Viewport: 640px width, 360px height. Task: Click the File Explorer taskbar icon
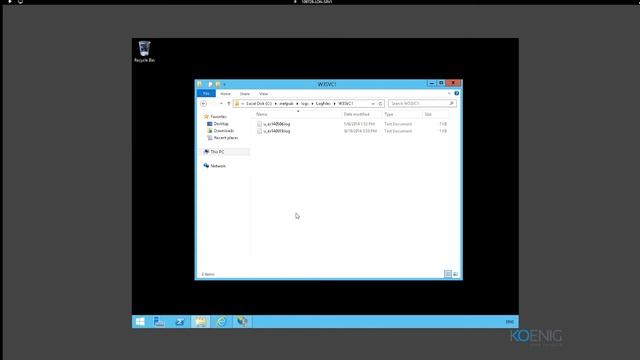coord(200,322)
